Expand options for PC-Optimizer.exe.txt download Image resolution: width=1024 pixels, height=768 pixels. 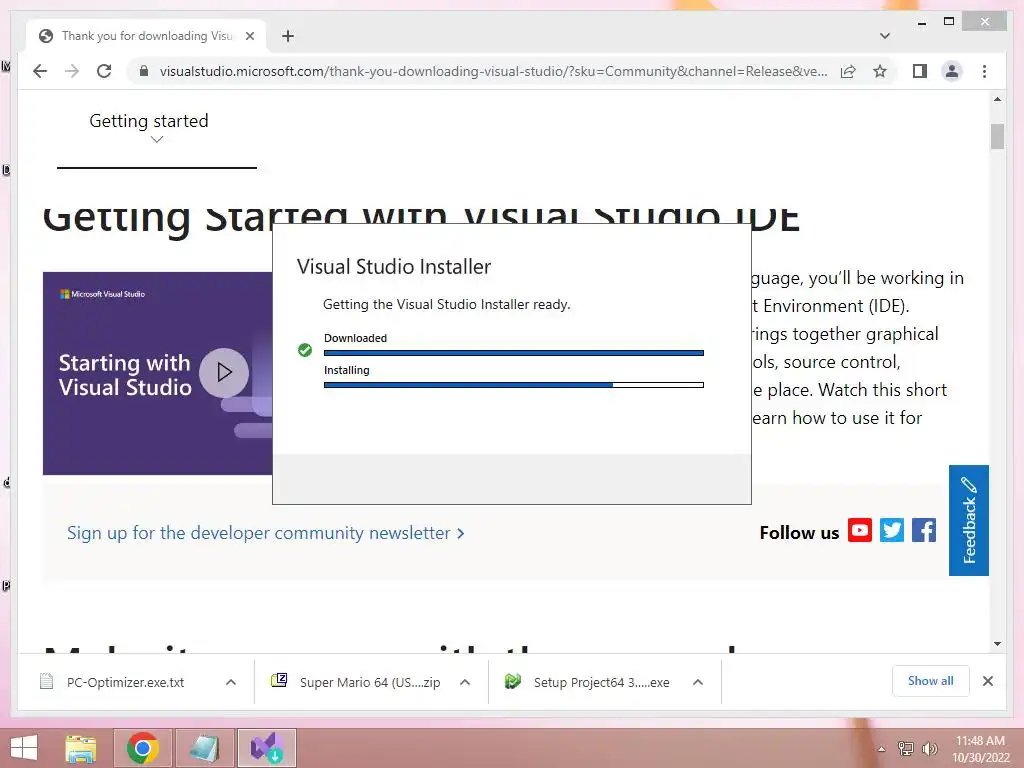(x=231, y=682)
